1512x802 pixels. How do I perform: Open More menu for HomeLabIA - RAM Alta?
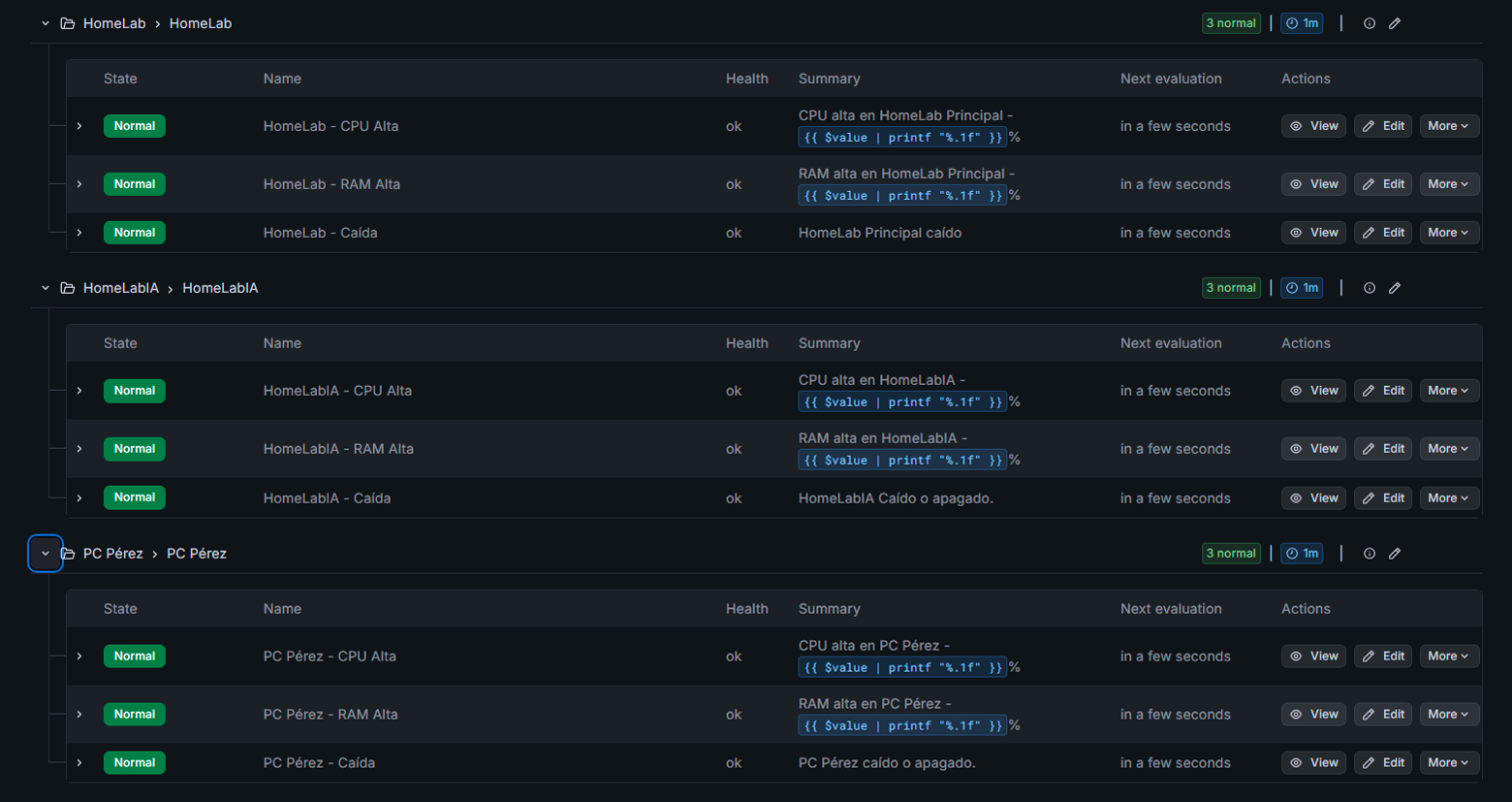click(1448, 448)
